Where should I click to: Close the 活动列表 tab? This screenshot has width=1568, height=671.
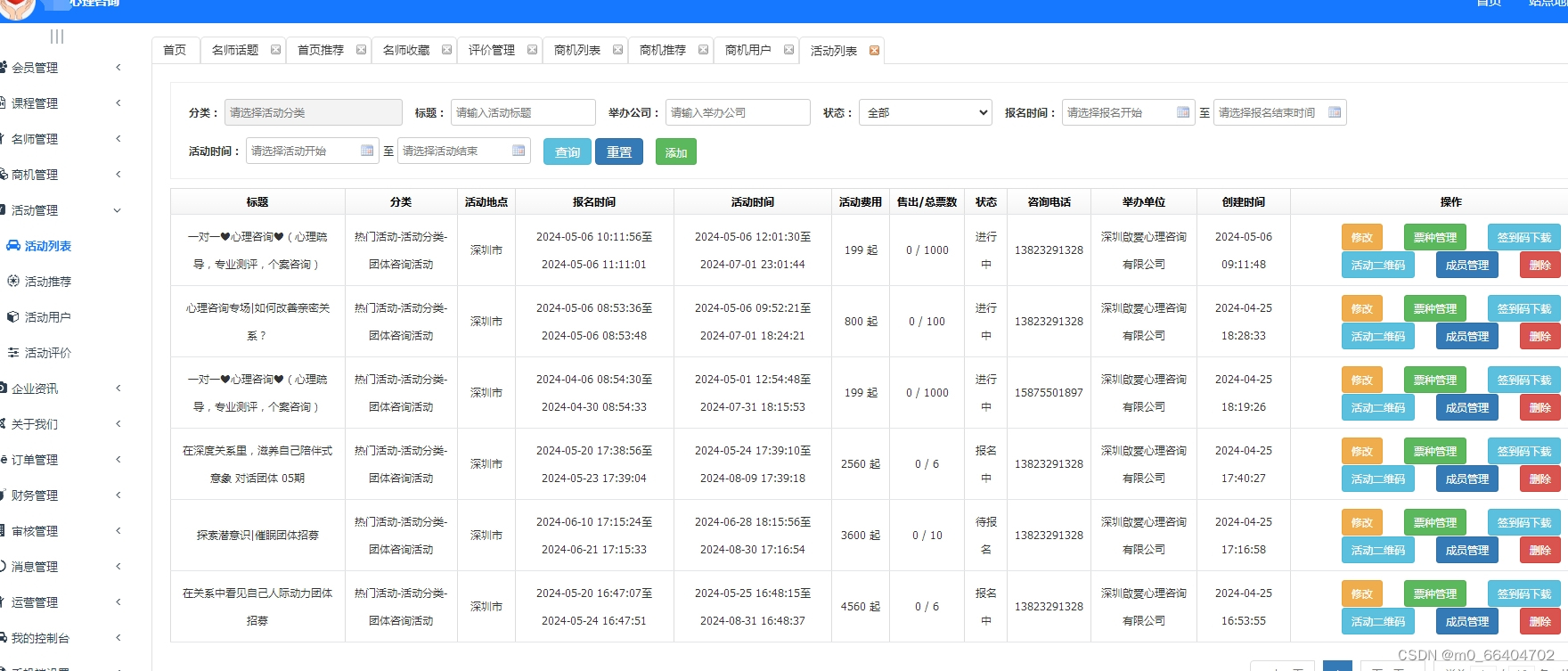(x=874, y=51)
